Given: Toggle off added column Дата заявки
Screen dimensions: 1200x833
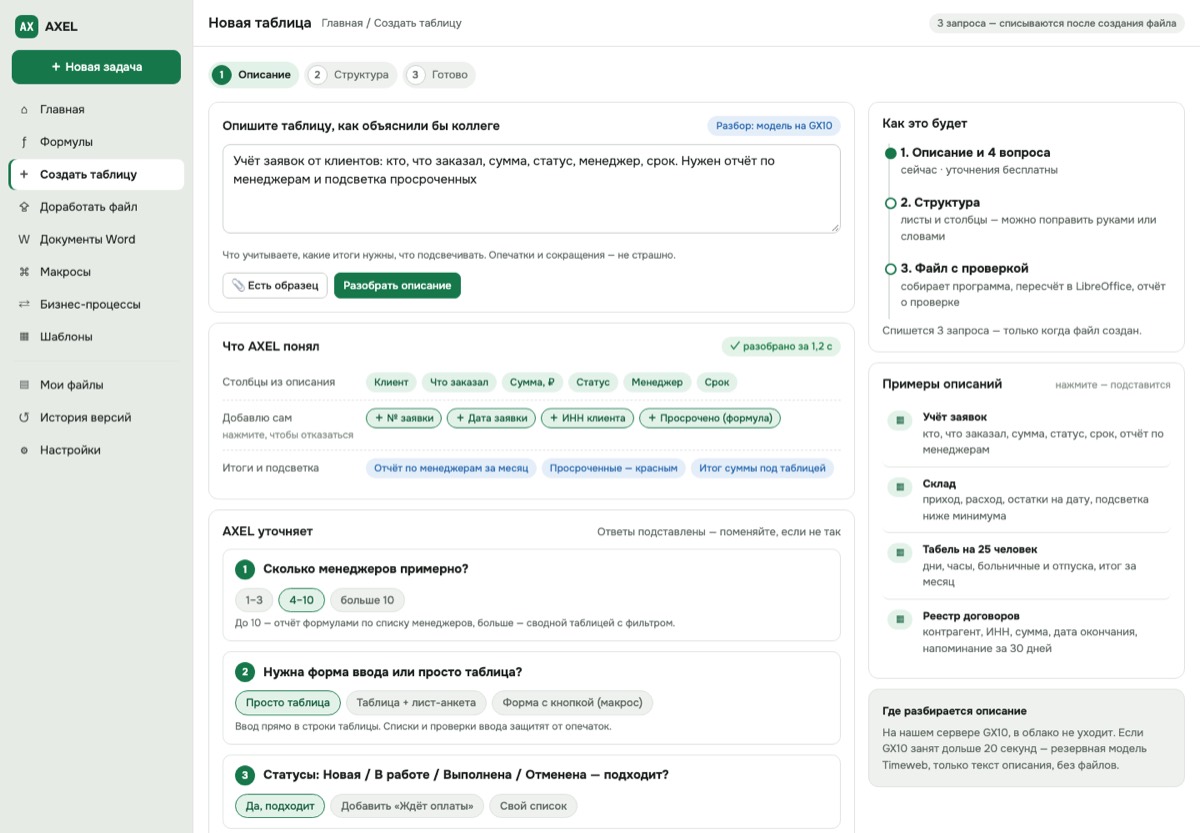Looking at the screenshot, I should [x=491, y=418].
